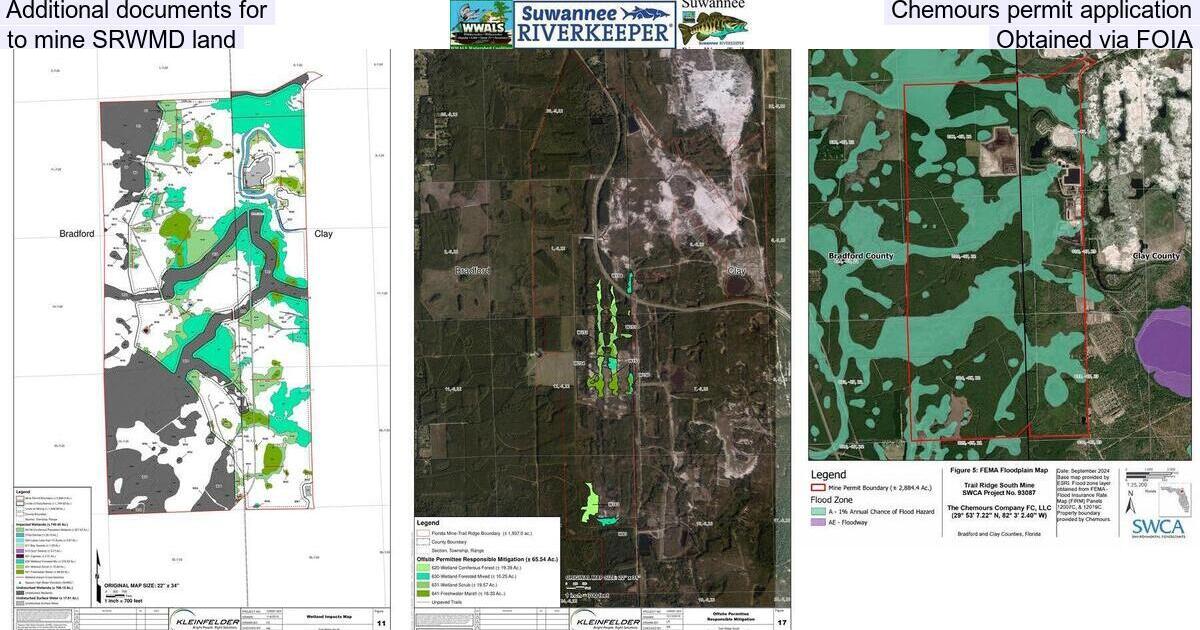Click the 641 Freshwater Marsh swatch
The height and width of the screenshot is (630, 1200).
[x=424, y=594]
